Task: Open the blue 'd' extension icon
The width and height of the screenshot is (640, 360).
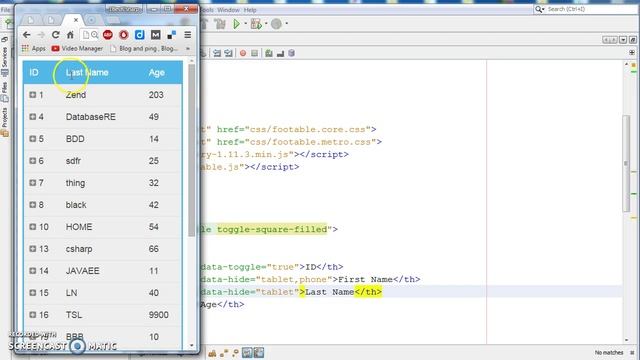Action: coord(140,35)
